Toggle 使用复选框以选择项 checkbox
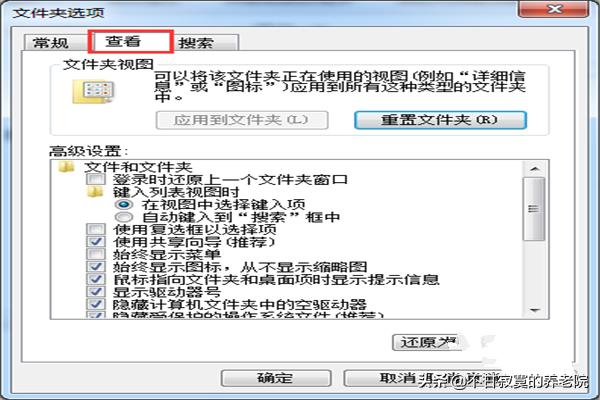The image size is (600, 400). 95,229
